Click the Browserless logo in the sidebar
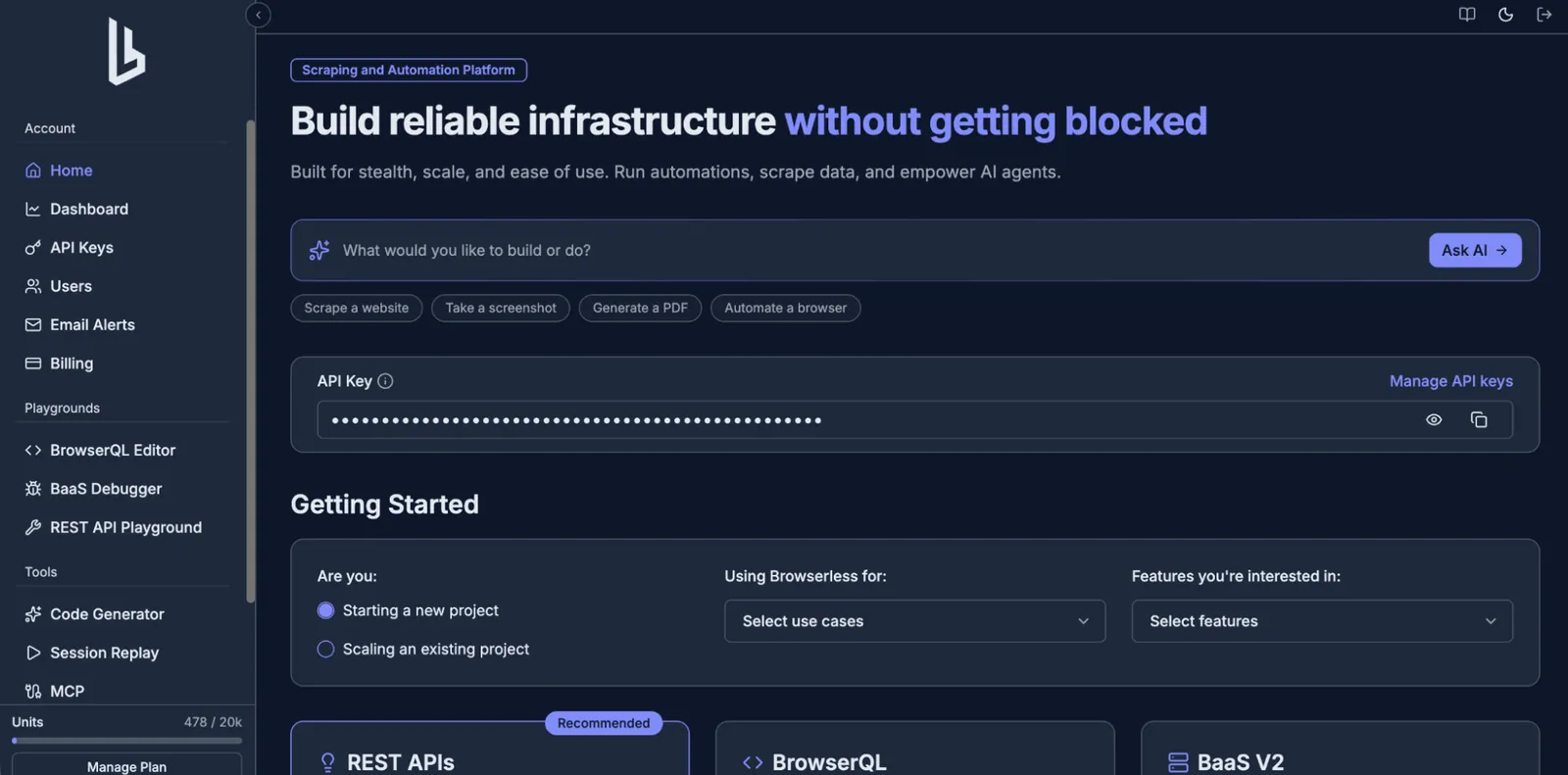The height and width of the screenshot is (775, 1568). point(126,52)
